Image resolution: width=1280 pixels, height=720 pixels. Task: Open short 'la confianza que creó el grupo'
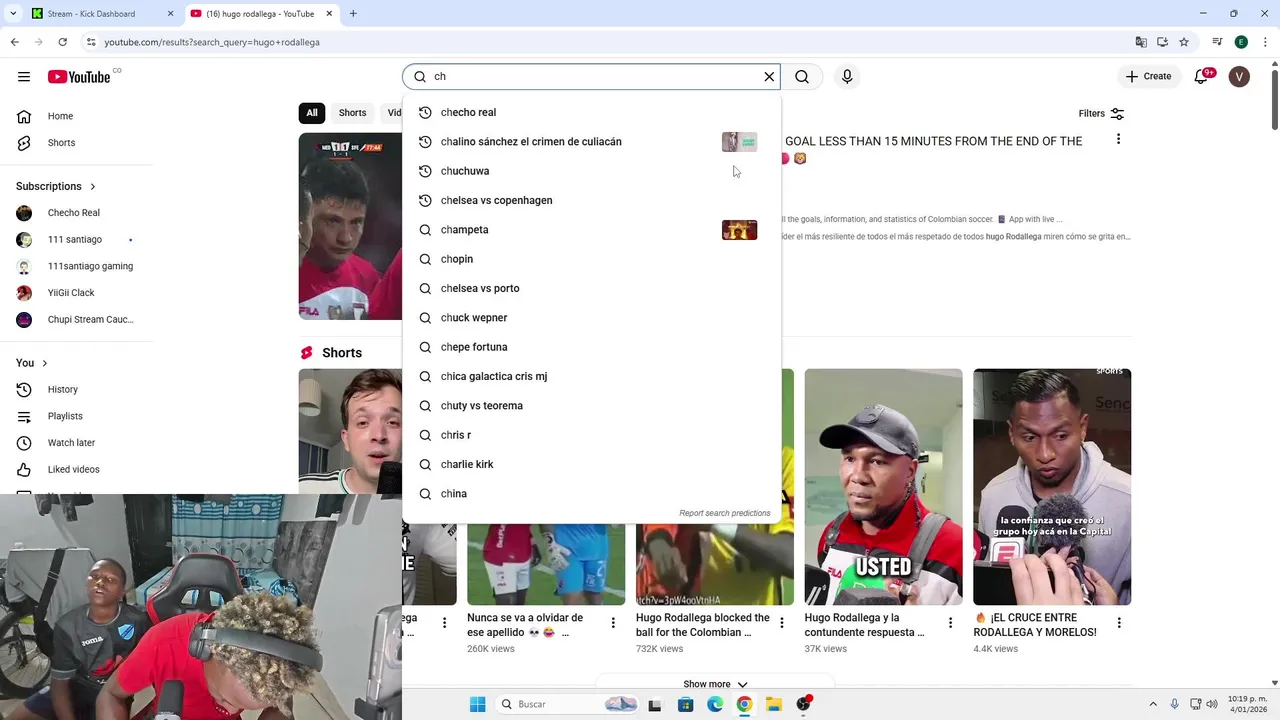point(1052,487)
